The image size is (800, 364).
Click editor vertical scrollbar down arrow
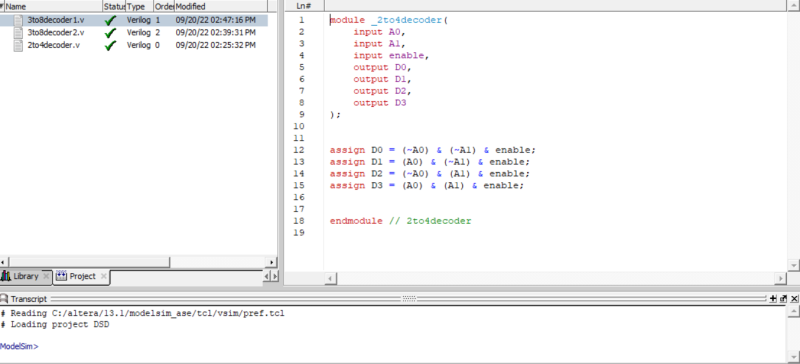tap(793, 265)
